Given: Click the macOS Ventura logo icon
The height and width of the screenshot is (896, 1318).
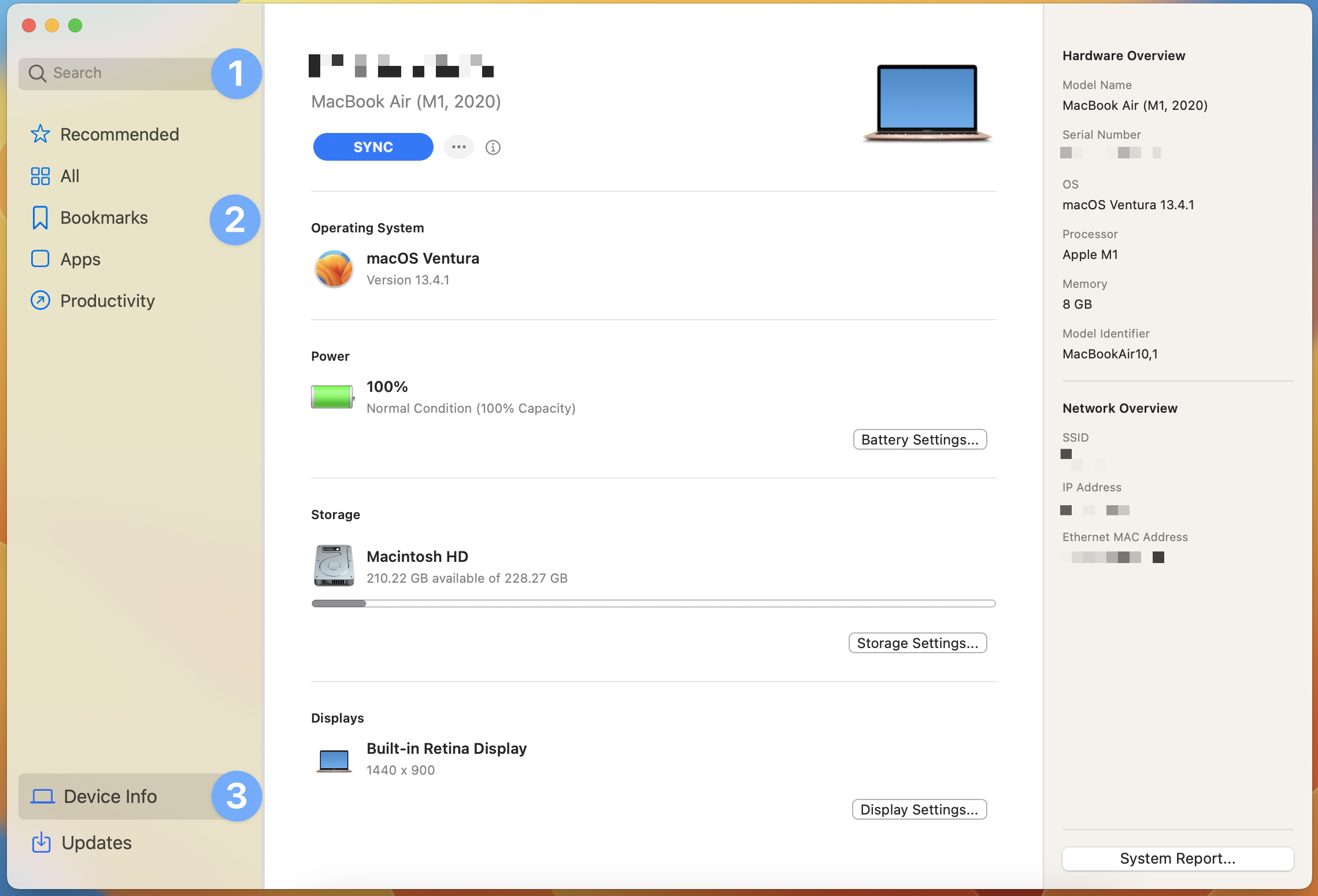Looking at the screenshot, I should (x=334, y=269).
